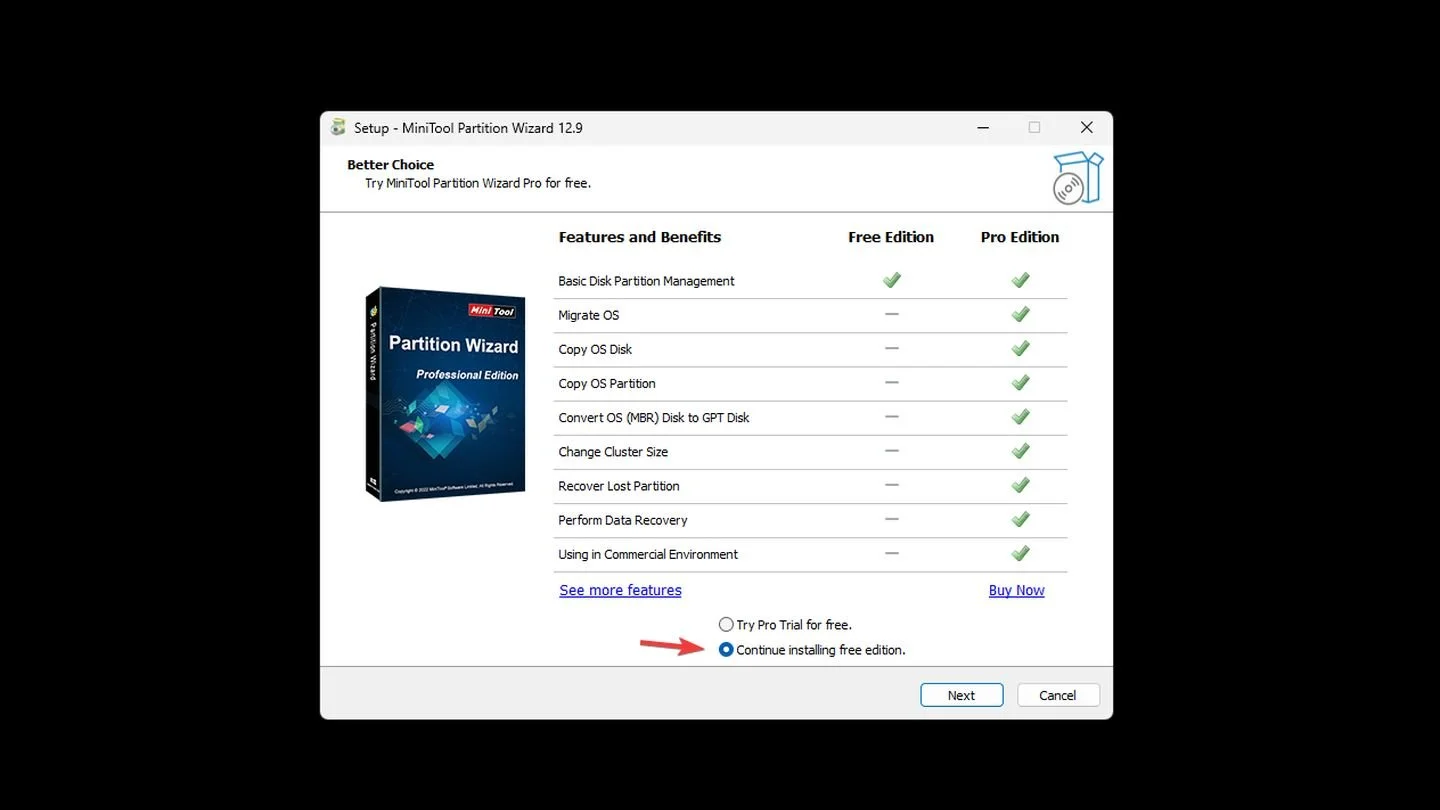Click Free Edition dash for Migrate OS
The height and width of the screenshot is (810, 1440).
coord(892,314)
